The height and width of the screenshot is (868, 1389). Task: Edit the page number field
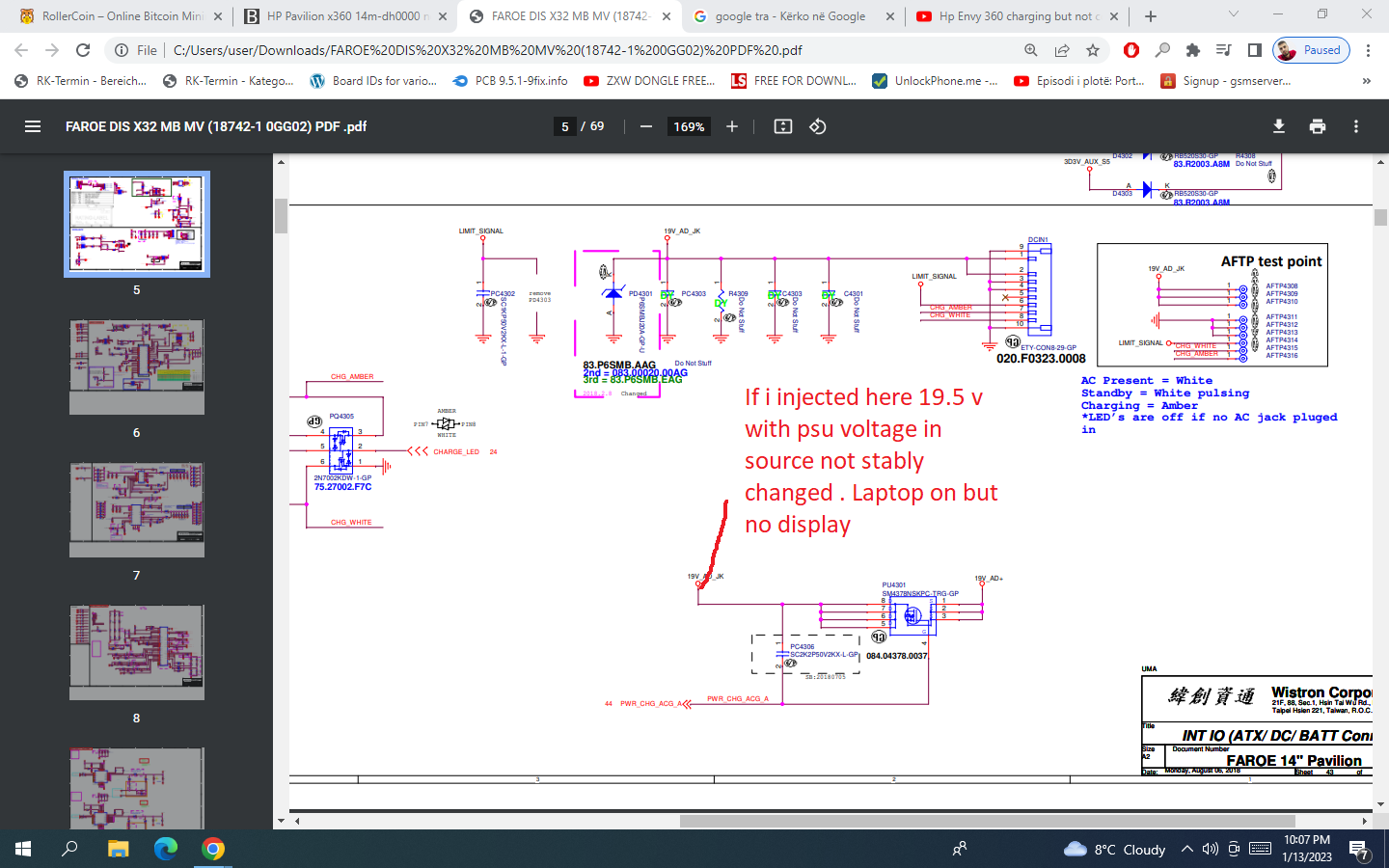point(565,126)
